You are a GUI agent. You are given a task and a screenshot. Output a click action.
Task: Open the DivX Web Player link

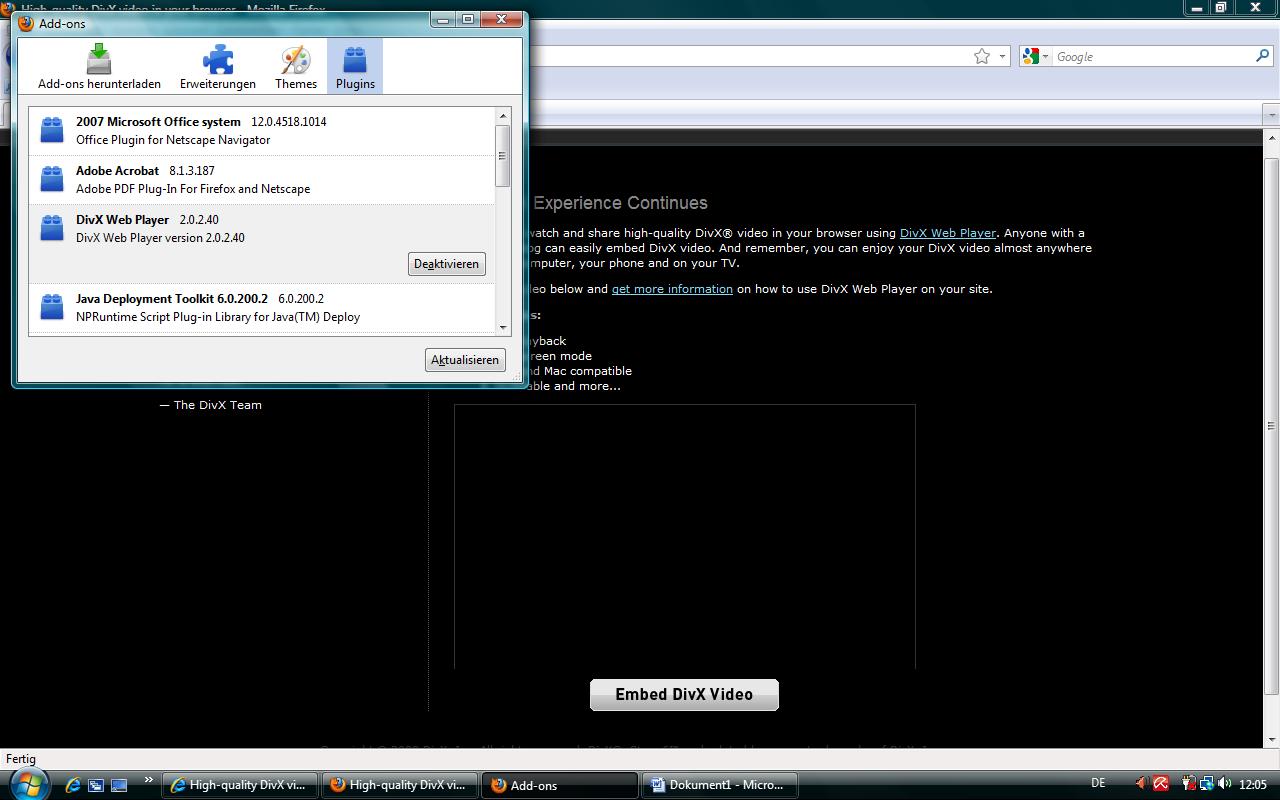coord(948,233)
